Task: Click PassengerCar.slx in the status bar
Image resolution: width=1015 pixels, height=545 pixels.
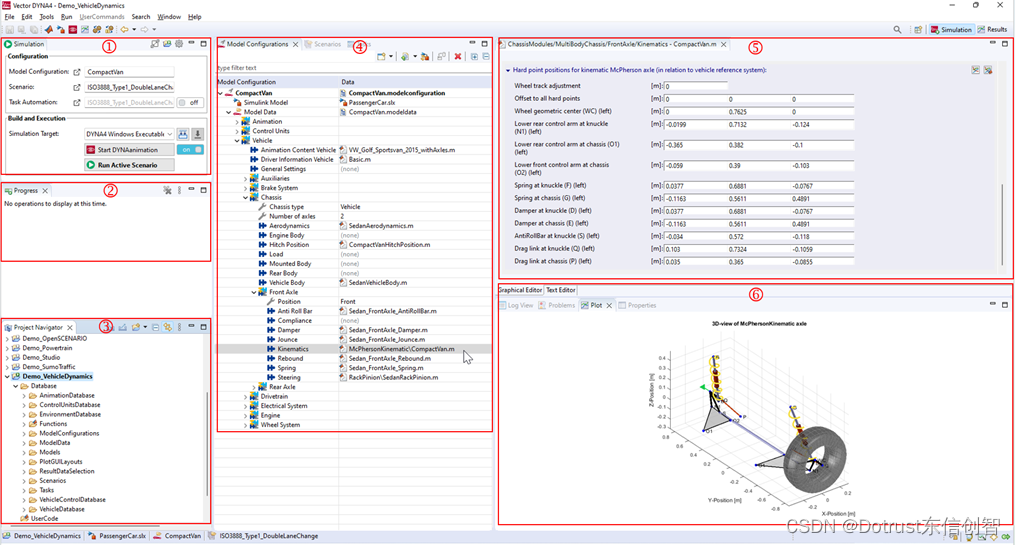Action: [x=117, y=536]
